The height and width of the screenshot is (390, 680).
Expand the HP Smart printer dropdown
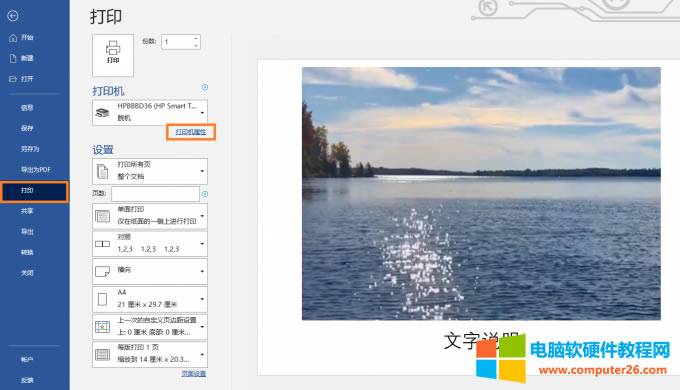[150, 112]
